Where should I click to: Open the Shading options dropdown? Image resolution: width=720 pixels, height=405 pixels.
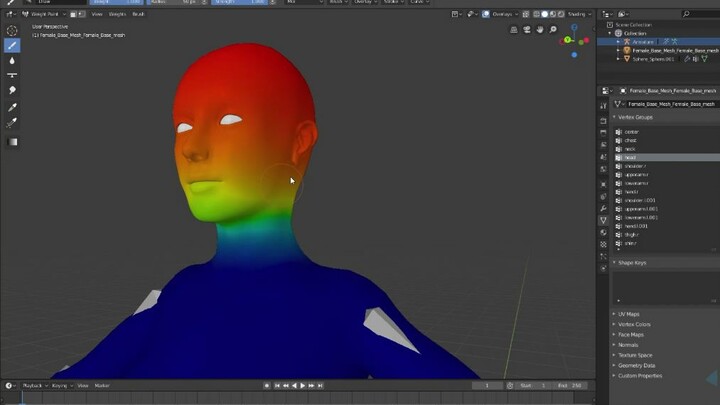click(x=579, y=14)
